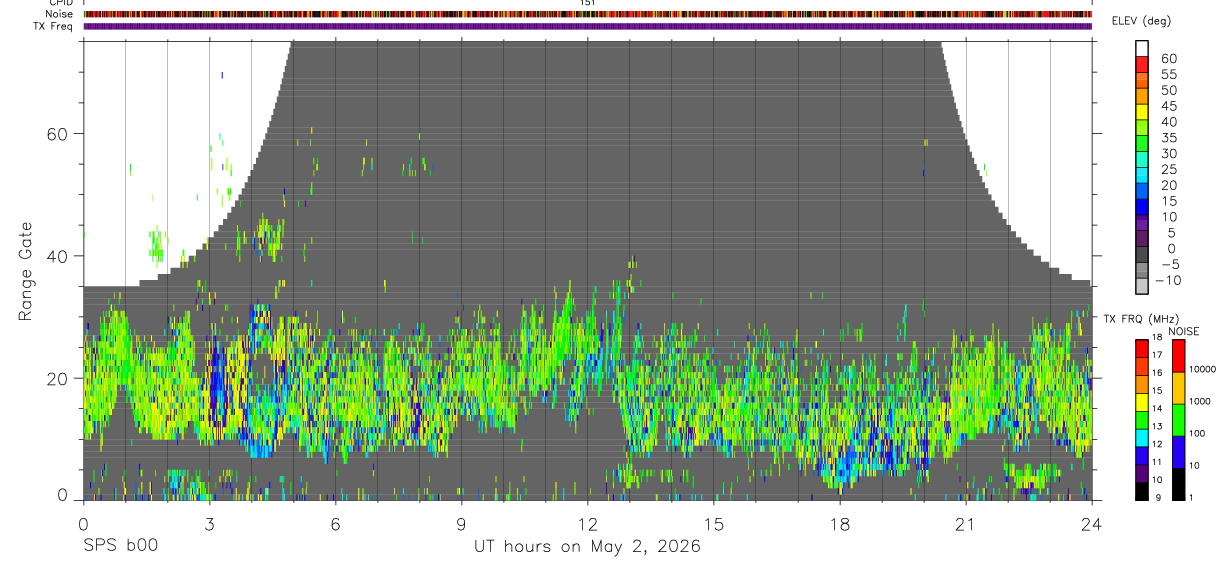The height and width of the screenshot is (567, 1228).
Task: Click the 50 label on ELEV colorbar
Action: (1169, 91)
